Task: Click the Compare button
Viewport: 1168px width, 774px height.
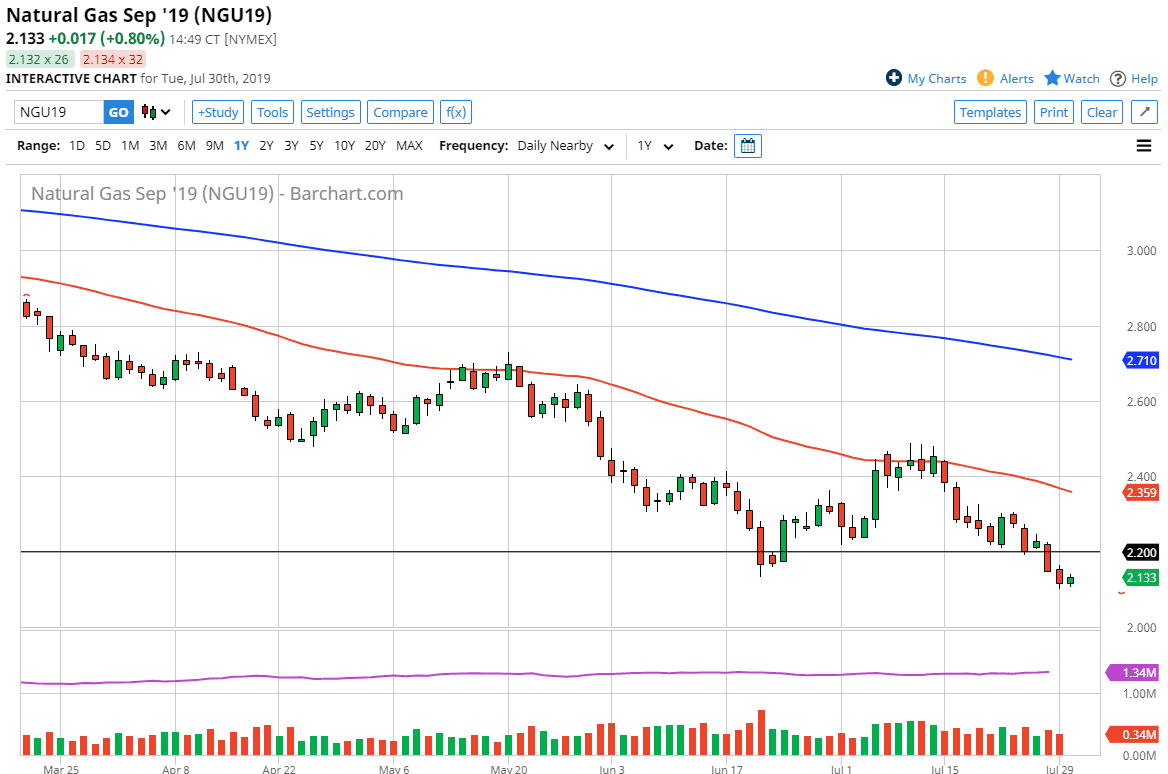Action: [400, 112]
